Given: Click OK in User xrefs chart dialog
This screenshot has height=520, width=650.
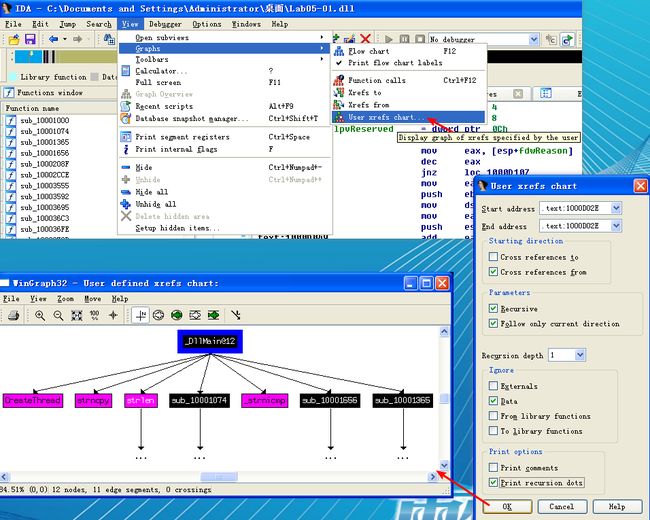Looking at the screenshot, I should [x=507, y=506].
